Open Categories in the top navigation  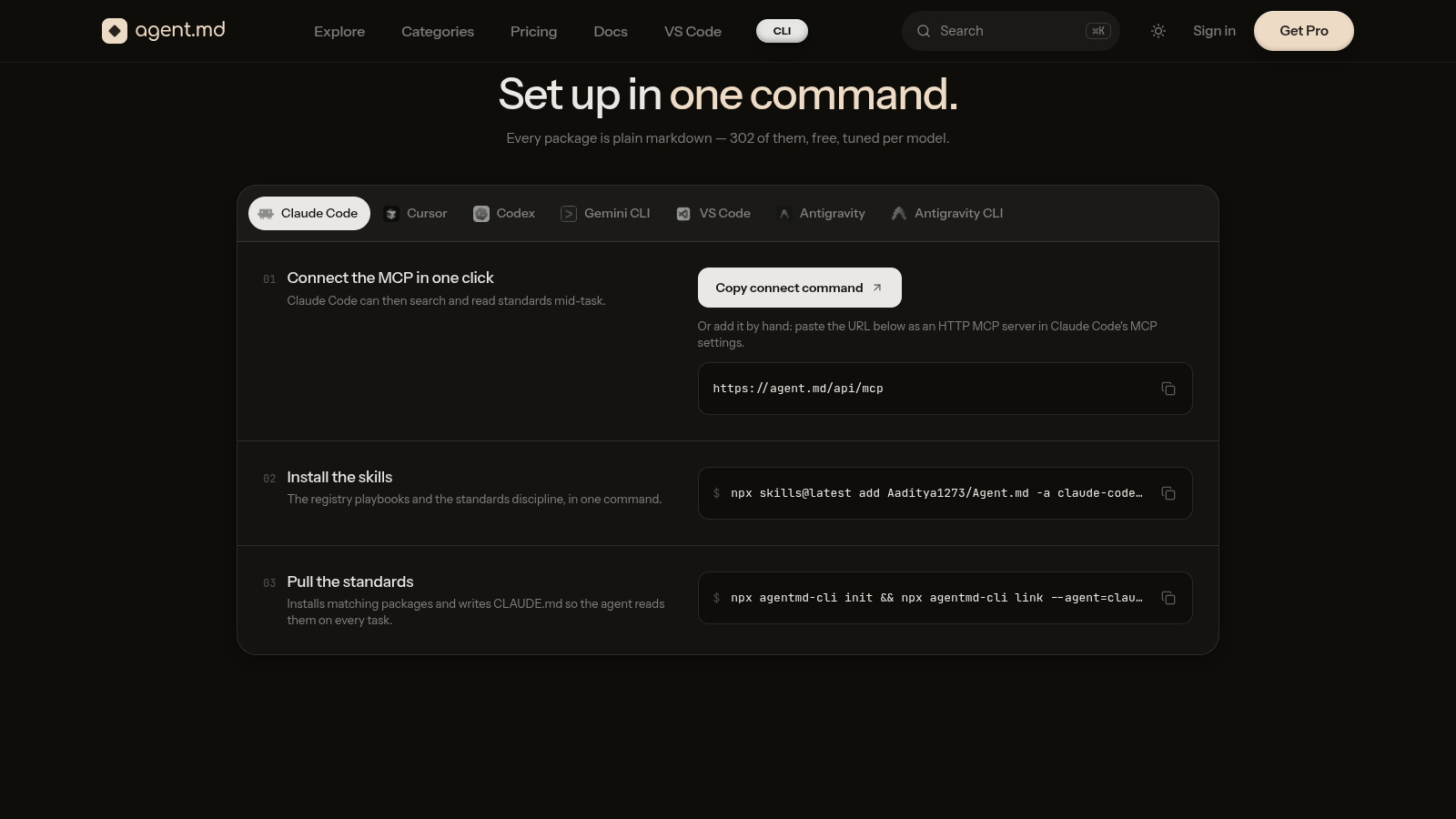click(x=438, y=31)
